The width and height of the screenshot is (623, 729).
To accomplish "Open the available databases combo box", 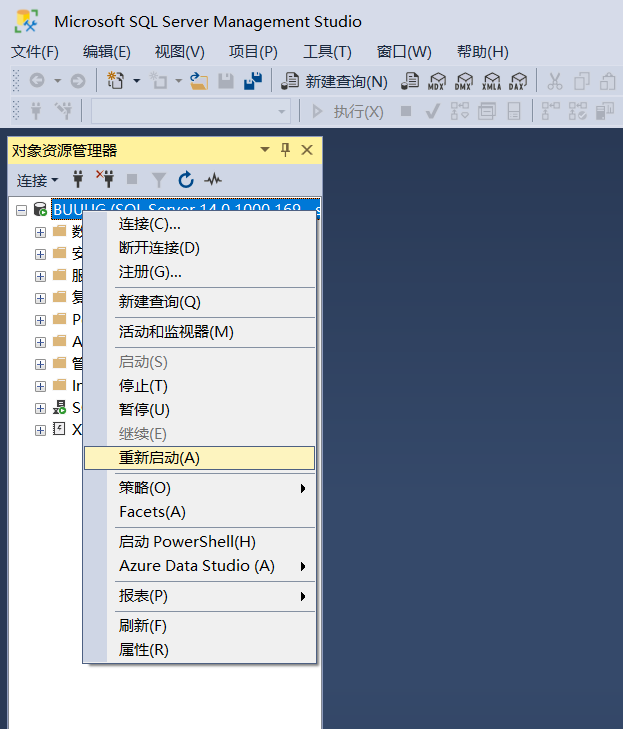I will click(191, 111).
